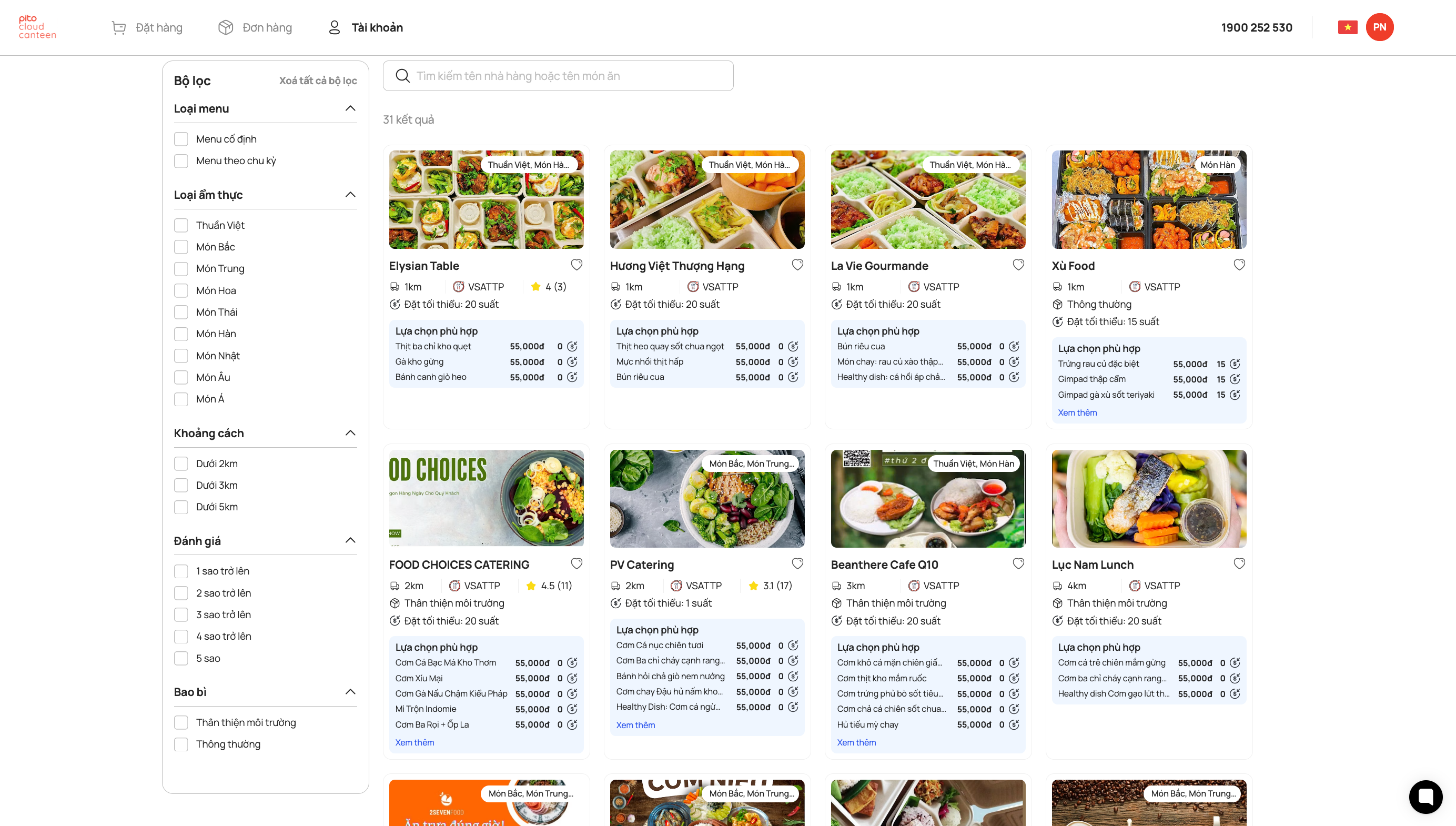Enable the Món Hàn cuisine checkbox
Image resolution: width=1456 pixels, height=826 pixels.
(181, 334)
